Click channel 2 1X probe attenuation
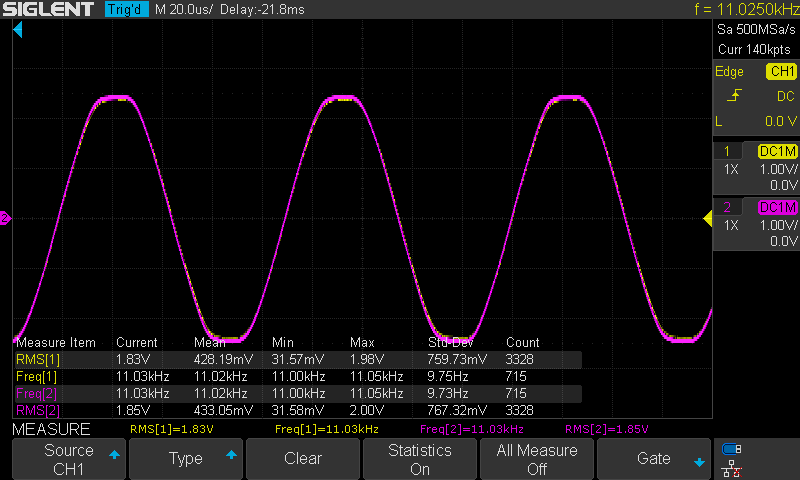 (731, 225)
